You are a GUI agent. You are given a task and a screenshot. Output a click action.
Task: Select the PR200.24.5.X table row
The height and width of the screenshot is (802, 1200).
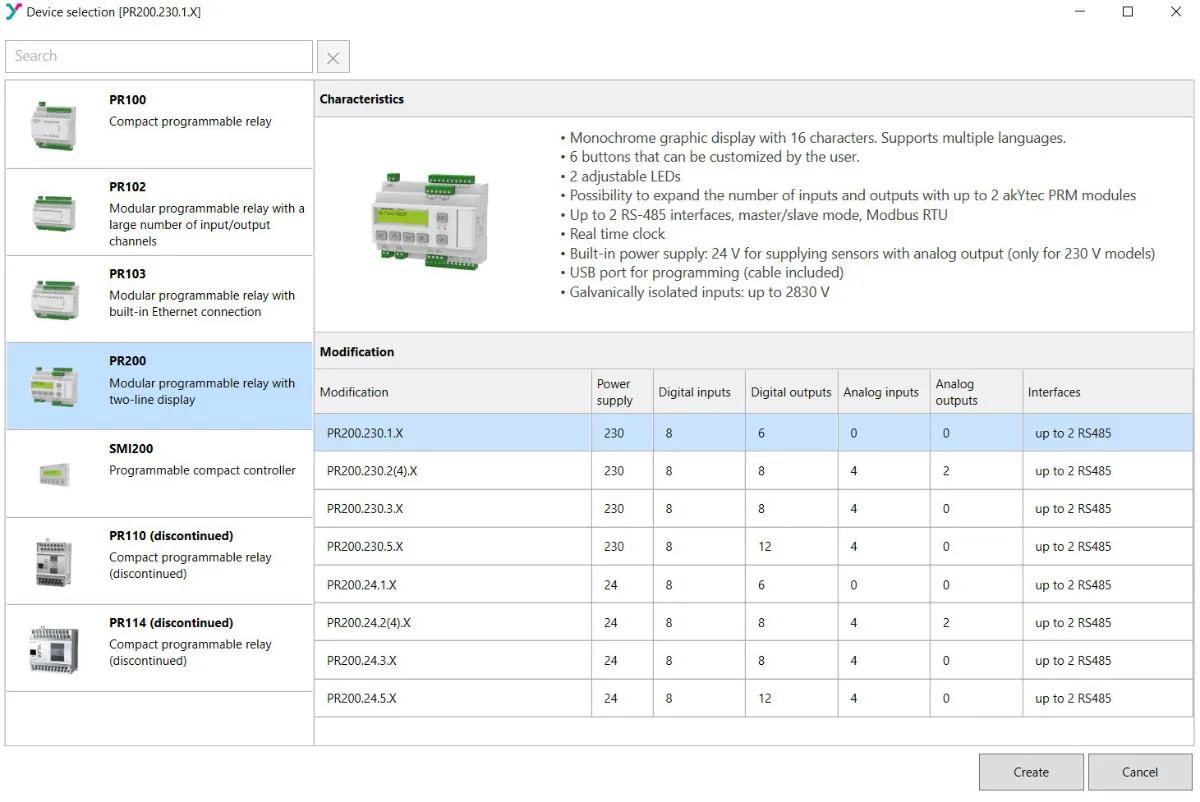tap(452, 699)
